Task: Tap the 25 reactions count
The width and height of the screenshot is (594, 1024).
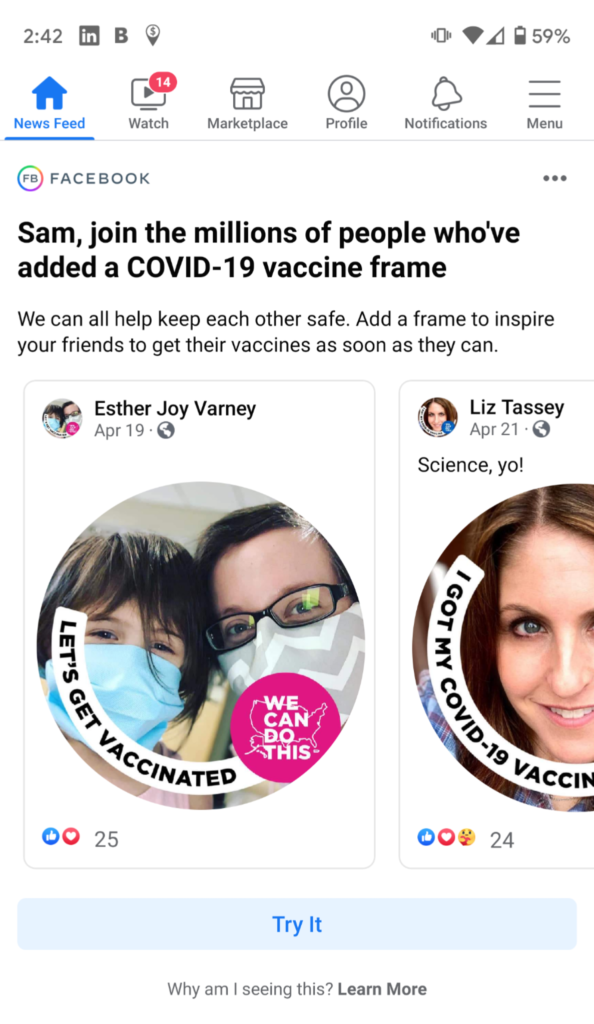Action: pos(106,839)
